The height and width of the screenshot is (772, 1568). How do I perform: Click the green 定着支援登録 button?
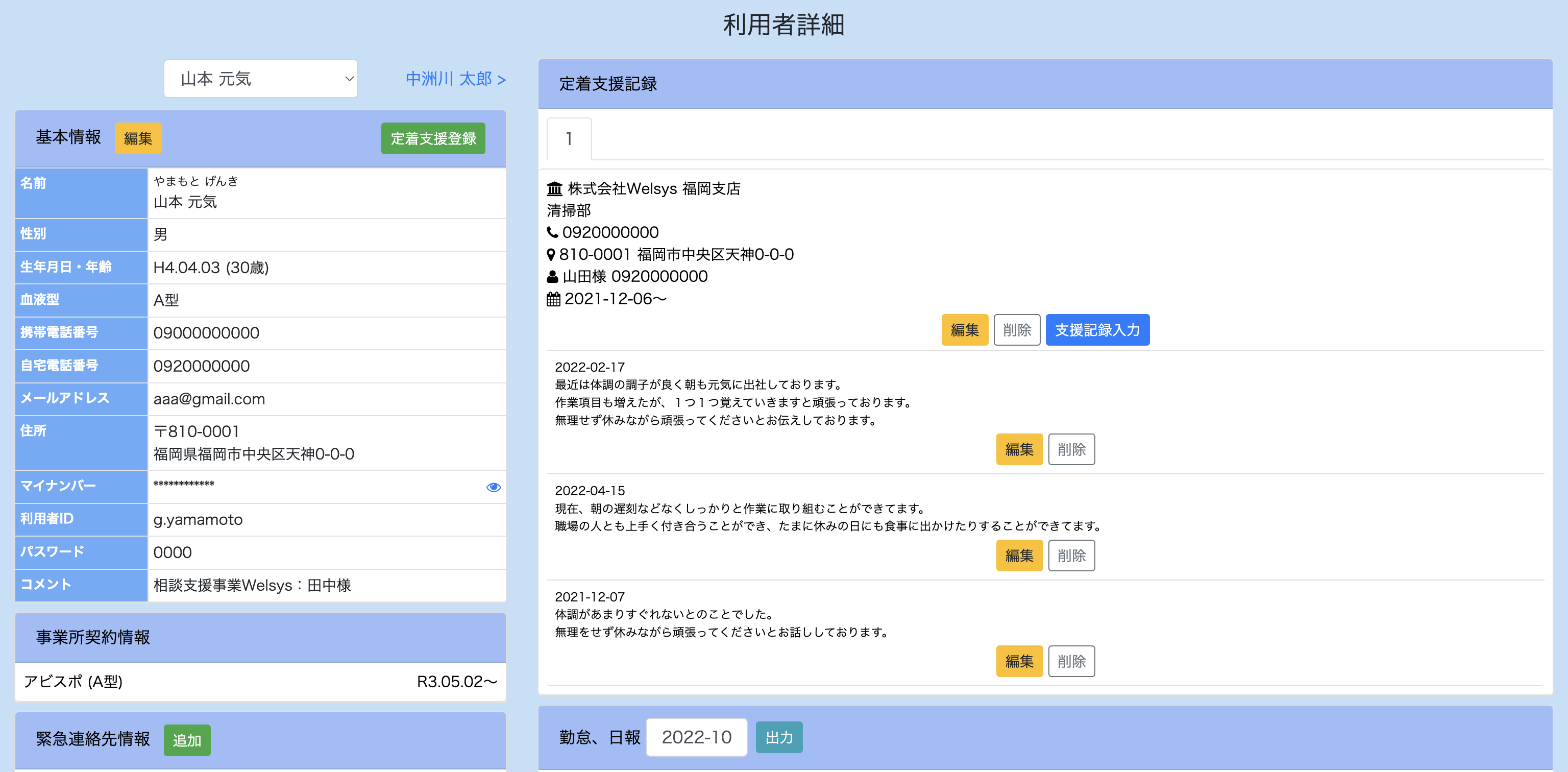(433, 138)
